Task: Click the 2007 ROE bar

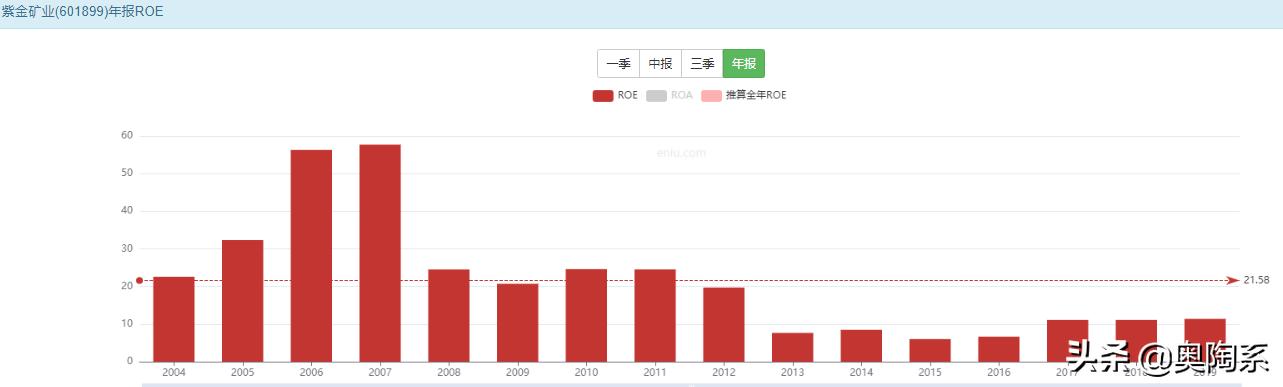Action: click(380, 253)
